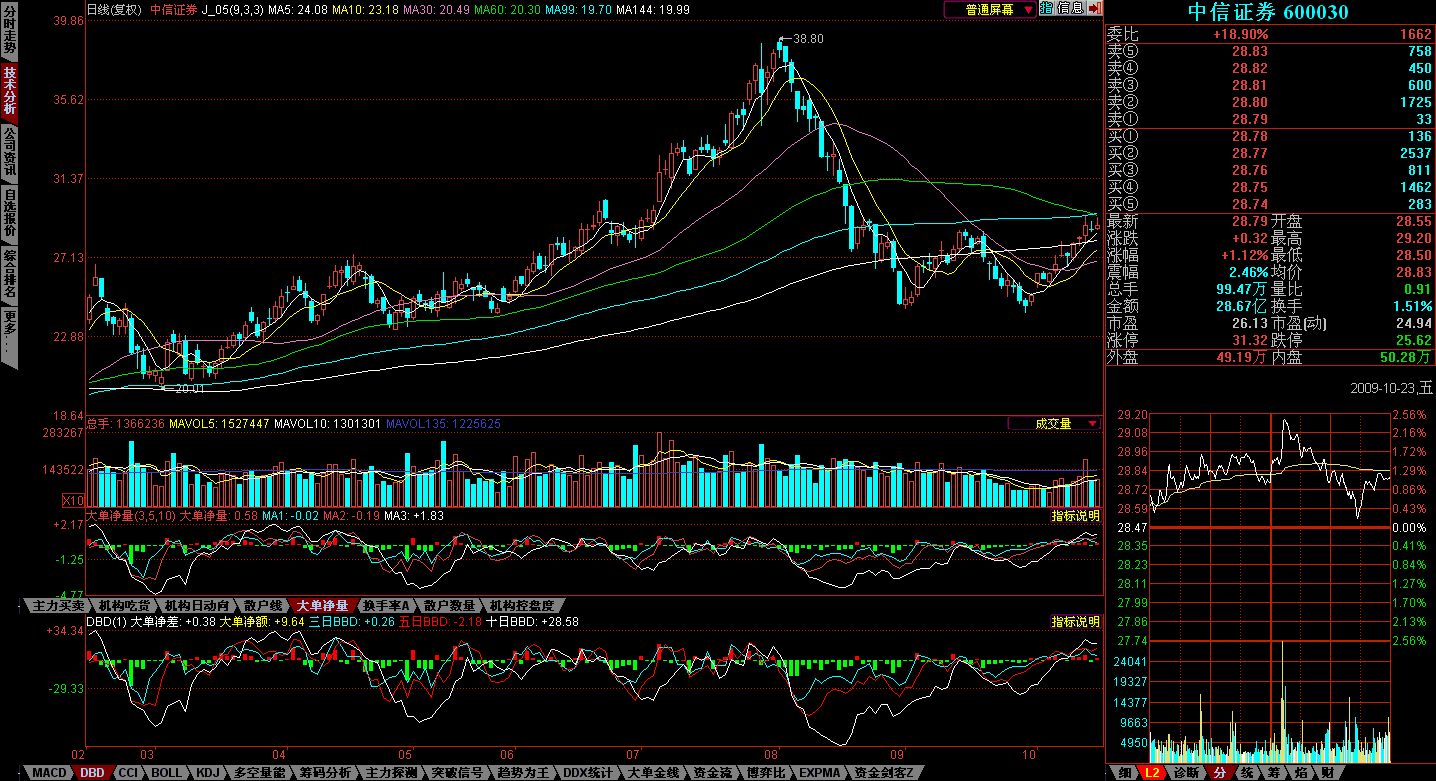This screenshot has height=781, width=1436.
Task: Switch to the 分时走势 side tab
Action: tap(9, 31)
